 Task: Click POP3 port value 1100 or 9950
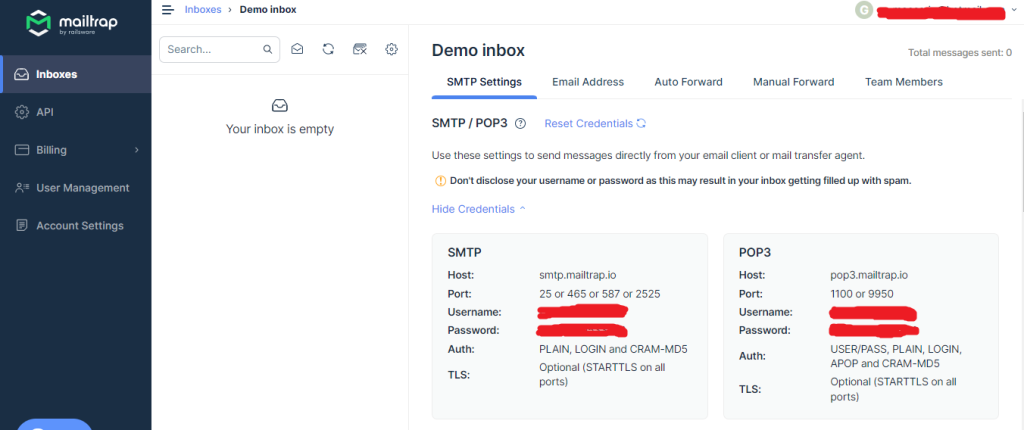point(861,294)
